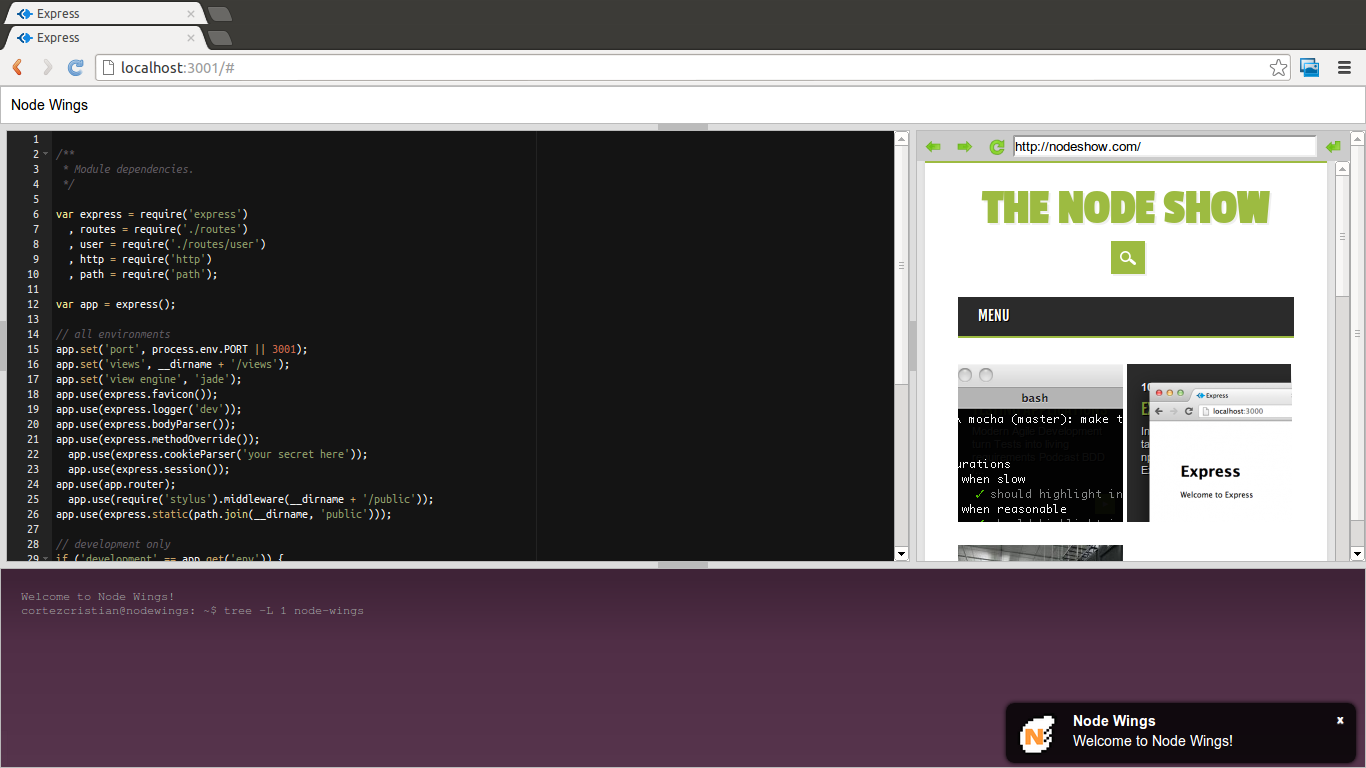Click the Node Wings header title
The height and width of the screenshot is (768, 1366).
click(49, 105)
